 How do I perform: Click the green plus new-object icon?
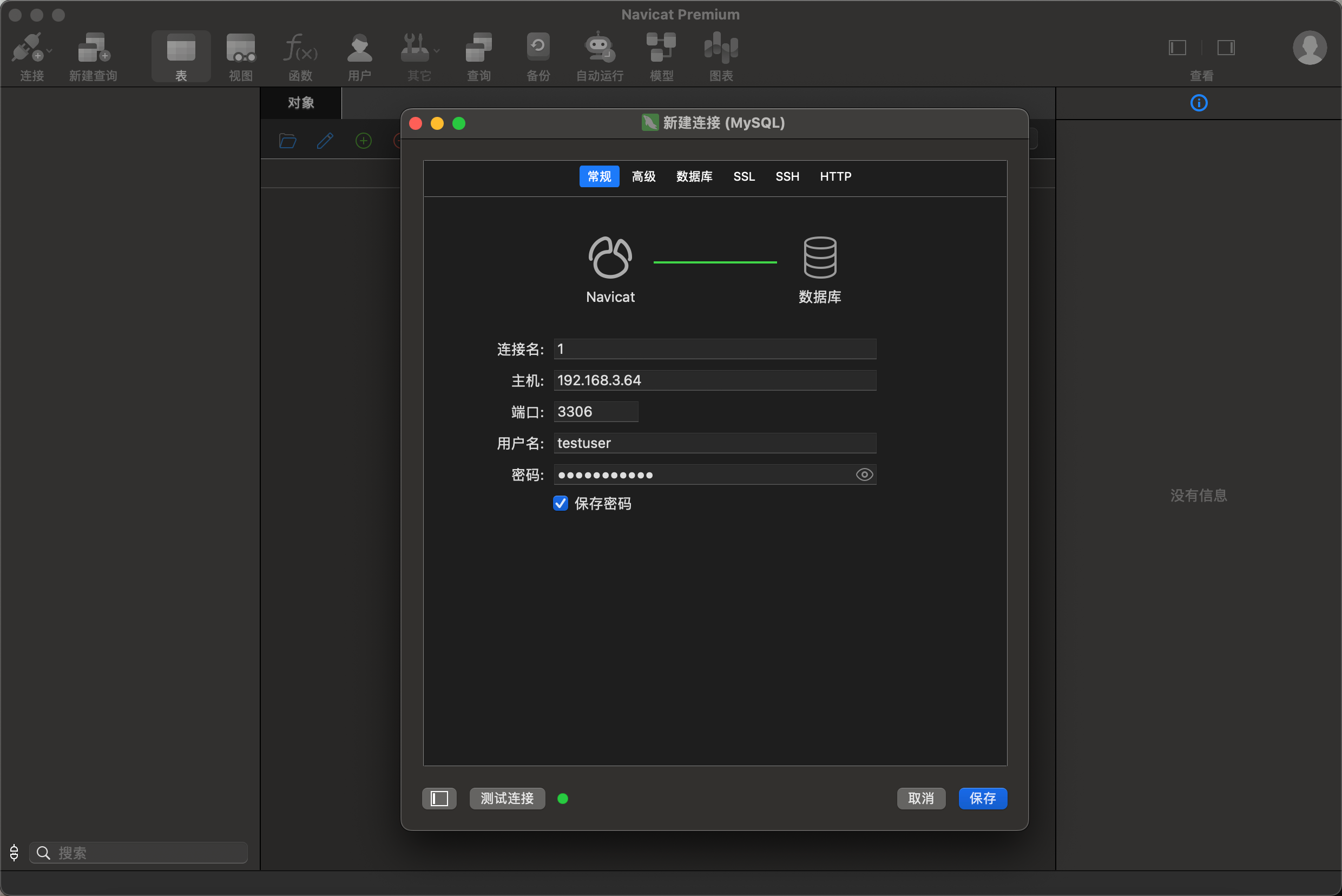364,141
